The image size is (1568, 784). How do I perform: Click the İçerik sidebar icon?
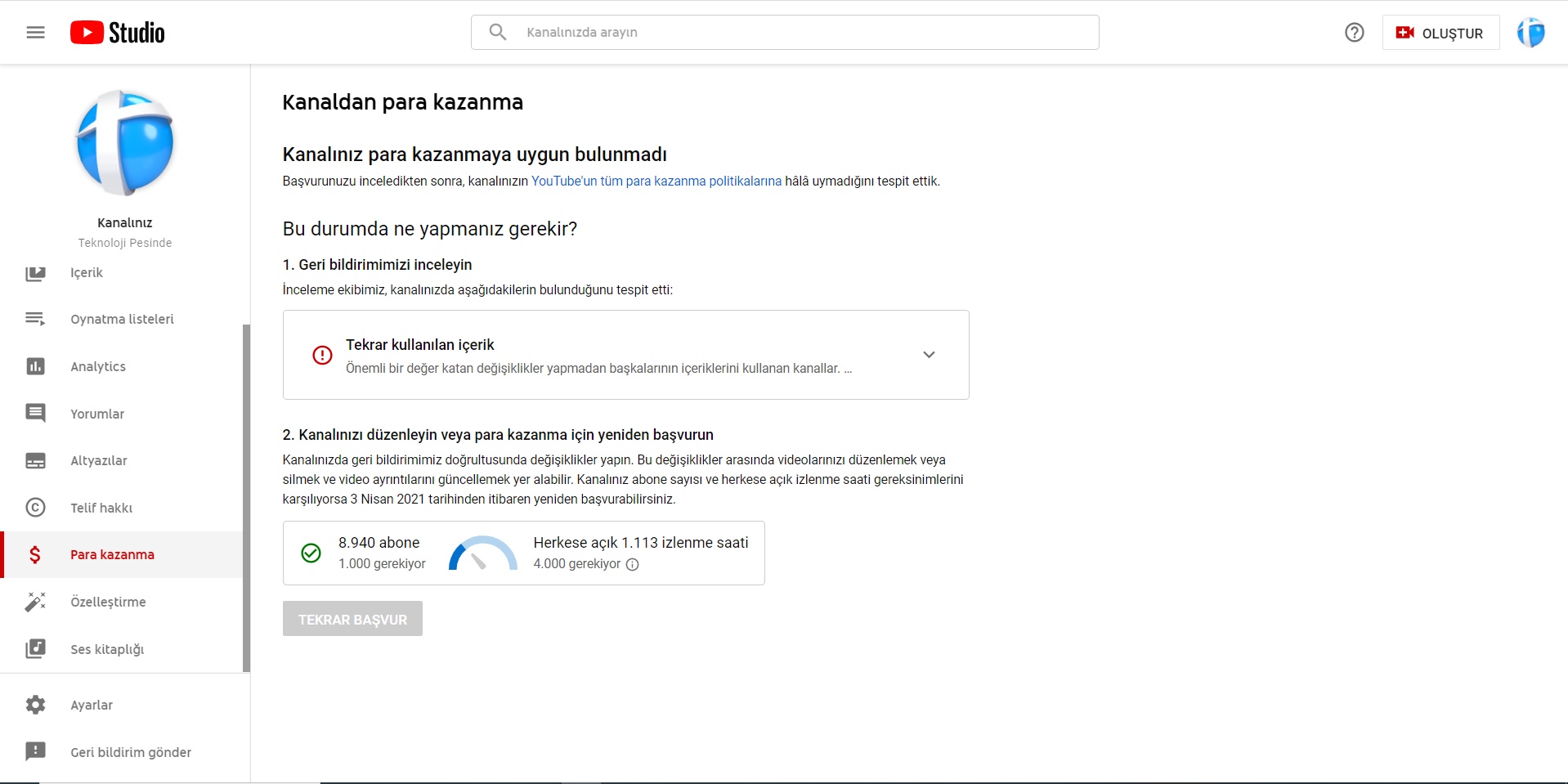coord(35,273)
